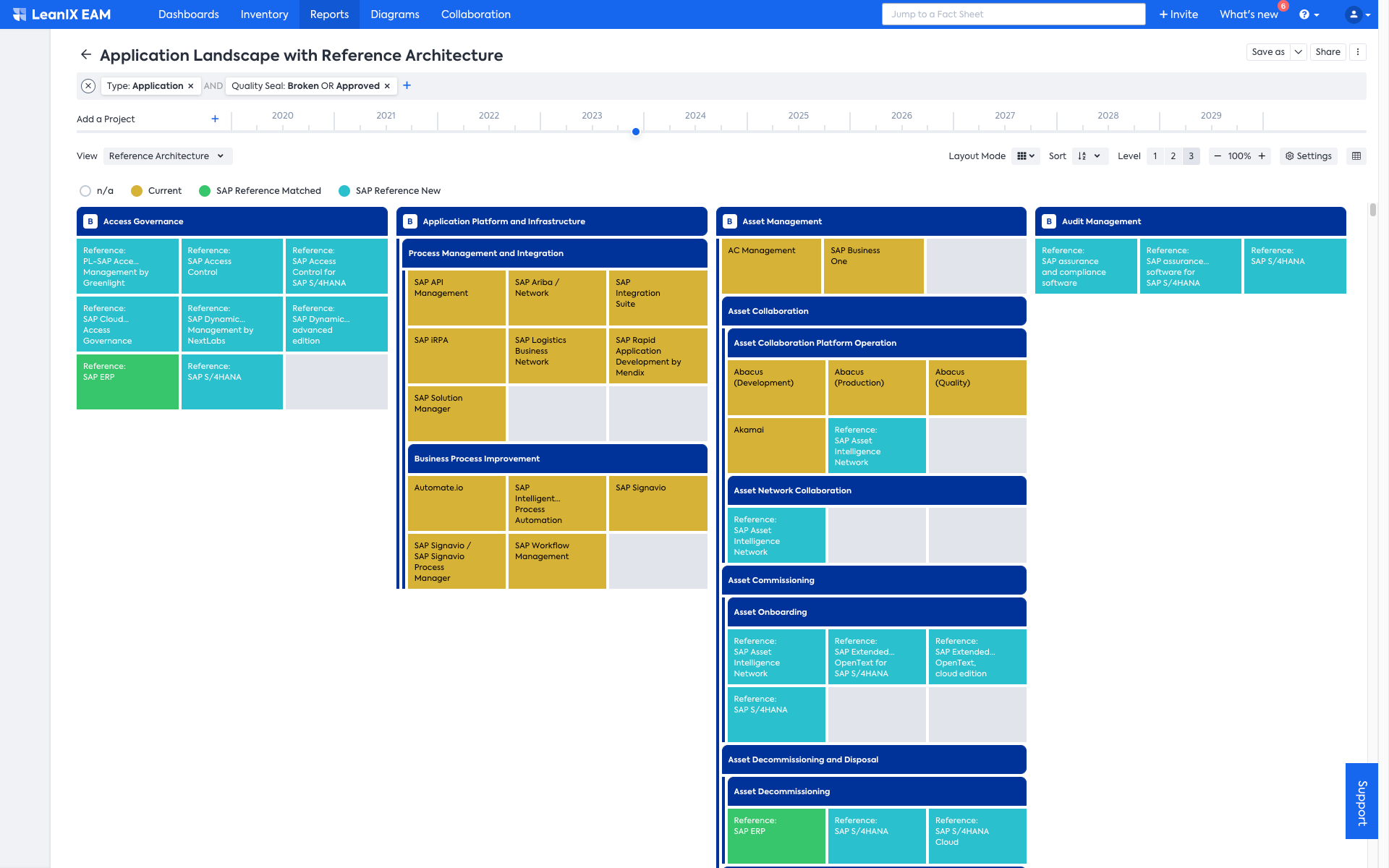Open the SAP Business One tile
Image resolution: width=1389 pixels, height=868 pixels.
(874, 266)
